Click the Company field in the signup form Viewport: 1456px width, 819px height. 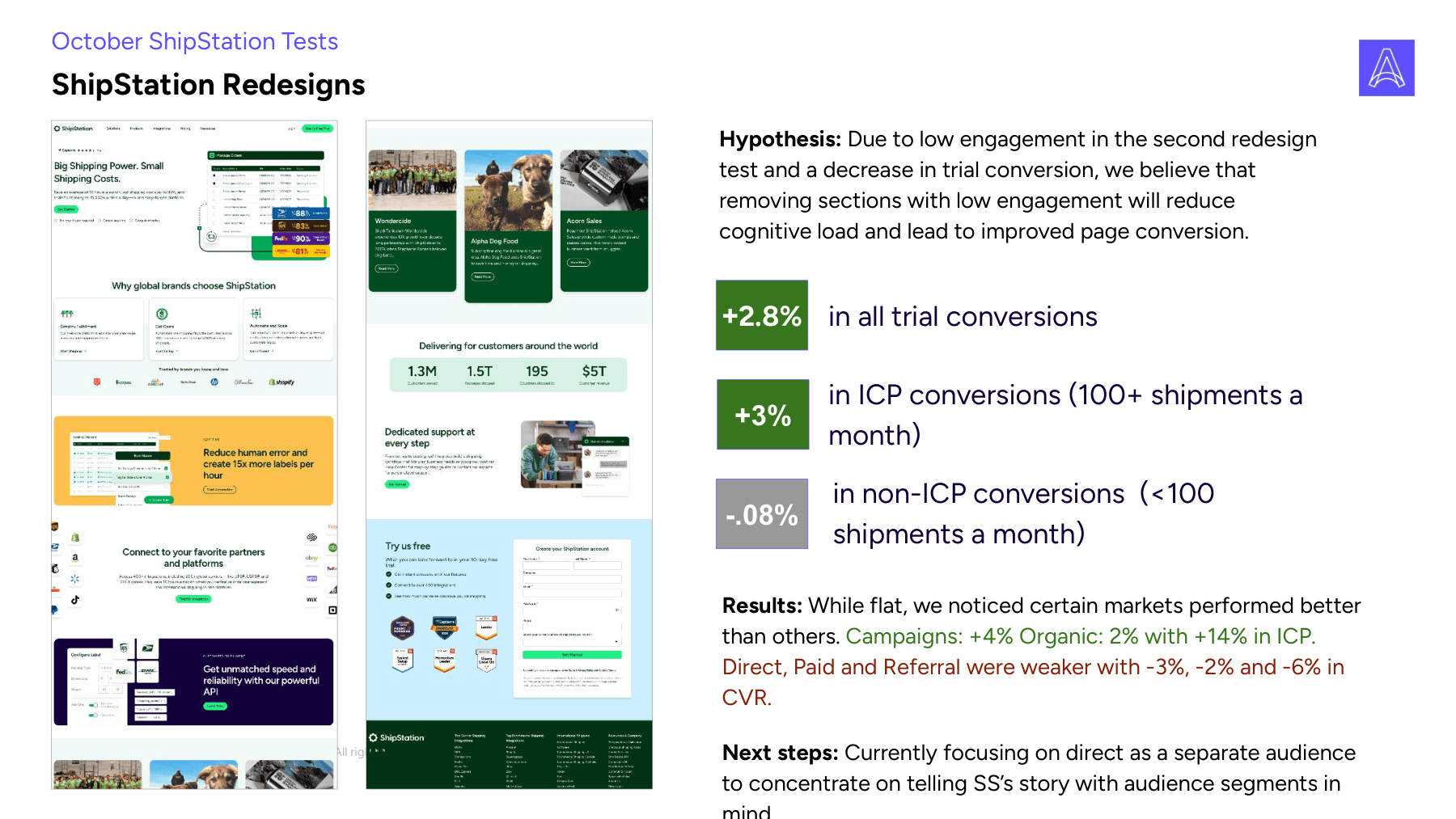(x=572, y=579)
